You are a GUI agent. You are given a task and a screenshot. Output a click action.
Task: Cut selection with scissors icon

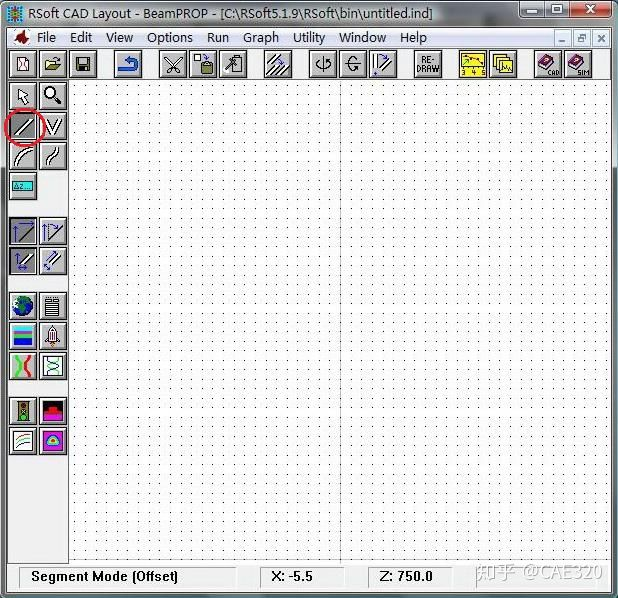click(173, 64)
